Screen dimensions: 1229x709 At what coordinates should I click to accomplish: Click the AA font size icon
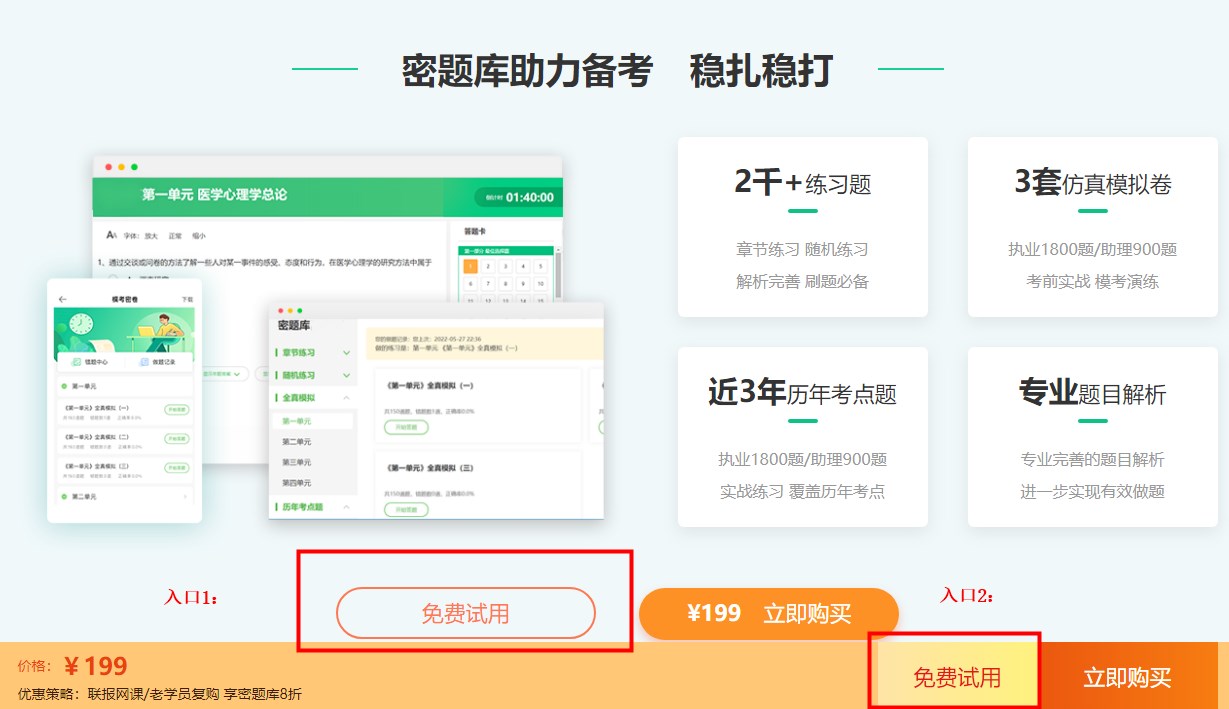110,235
